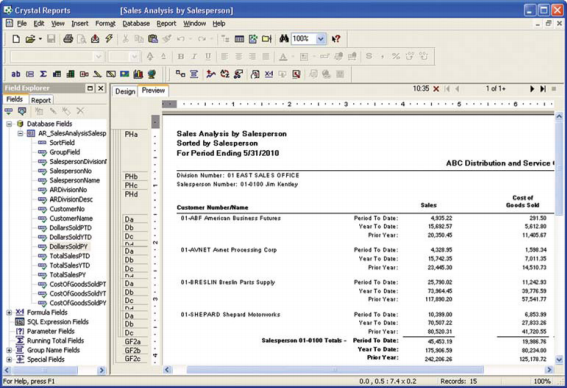567x388 pixels.
Task: Select the Insert Text Object 'ab' icon
Action: coord(16,74)
